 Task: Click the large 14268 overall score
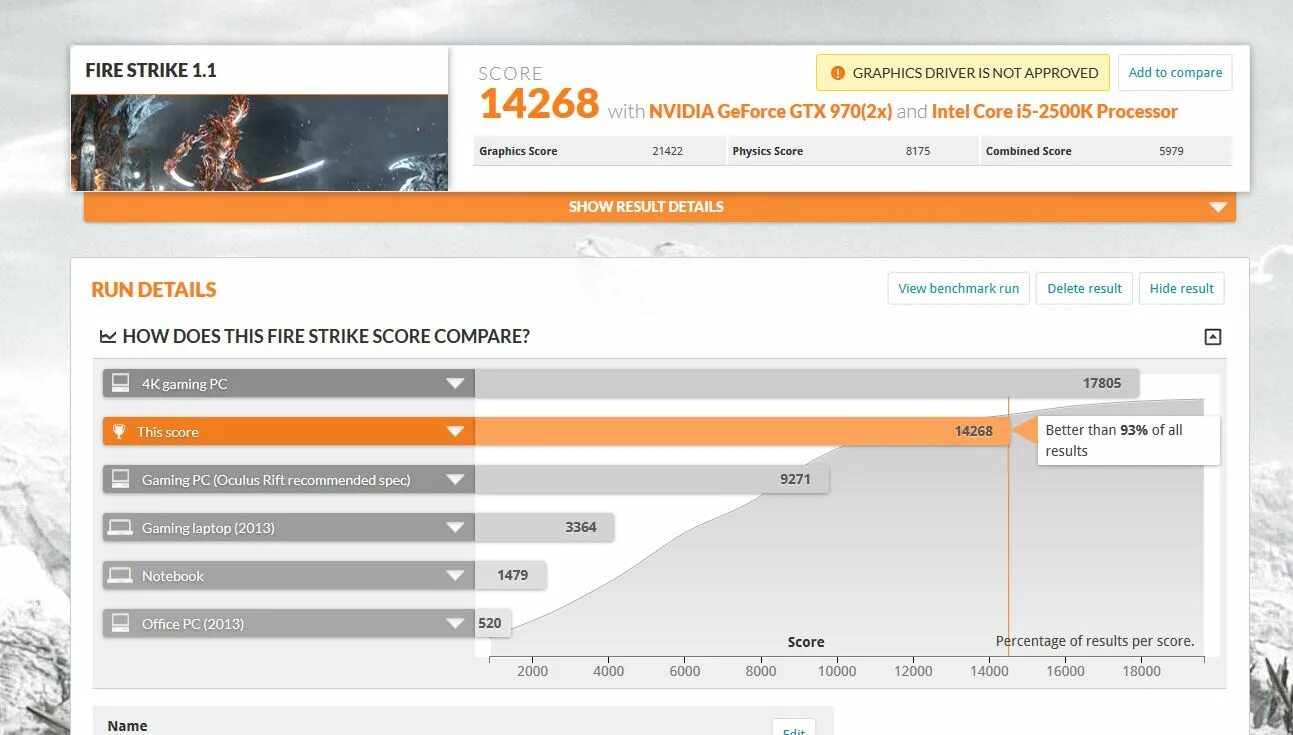pos(539,104)
